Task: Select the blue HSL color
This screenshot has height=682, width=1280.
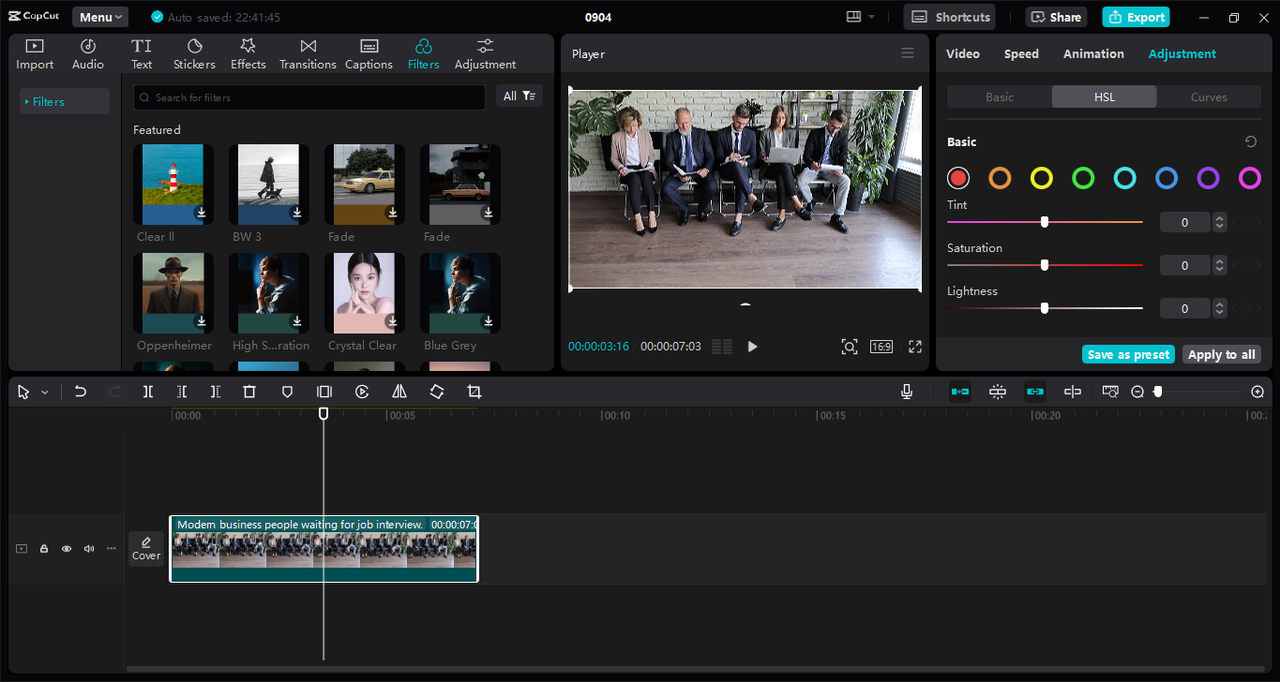Action: click(1167, 178)
